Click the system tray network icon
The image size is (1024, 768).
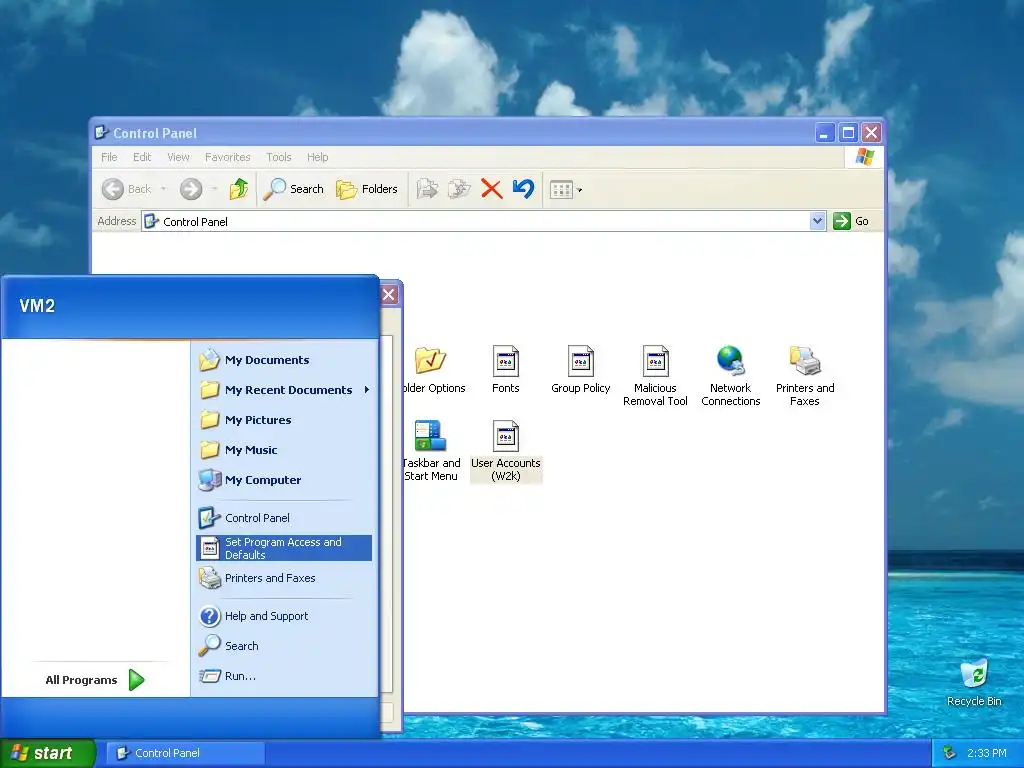pyautogui.click(x=950, y=753)
